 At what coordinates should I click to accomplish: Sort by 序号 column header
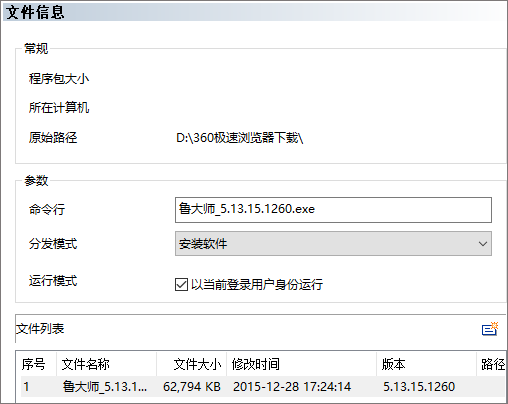point(36,364)
